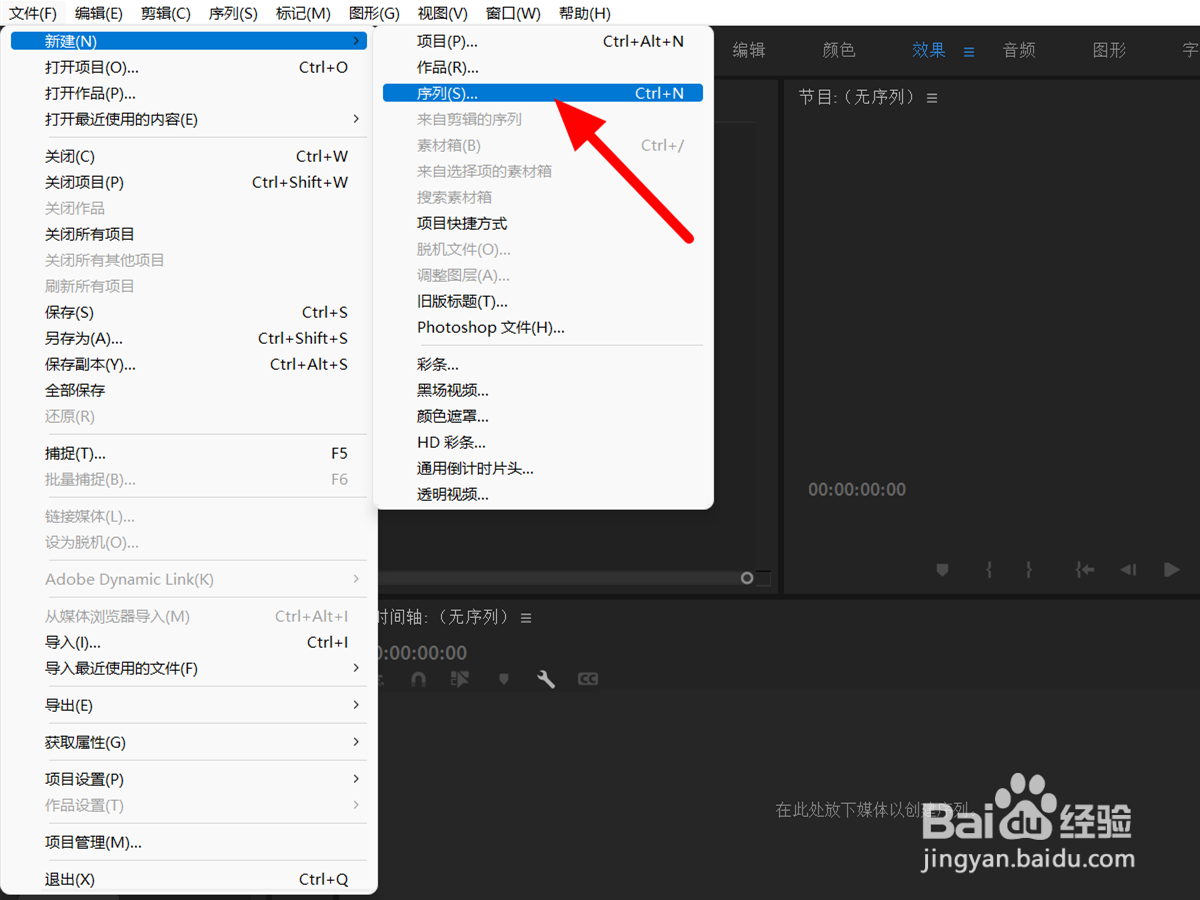This screenshot has height=900, width=1200.
Task: Open timeline settings with the wrench icon
Action: tap(545, 678)
